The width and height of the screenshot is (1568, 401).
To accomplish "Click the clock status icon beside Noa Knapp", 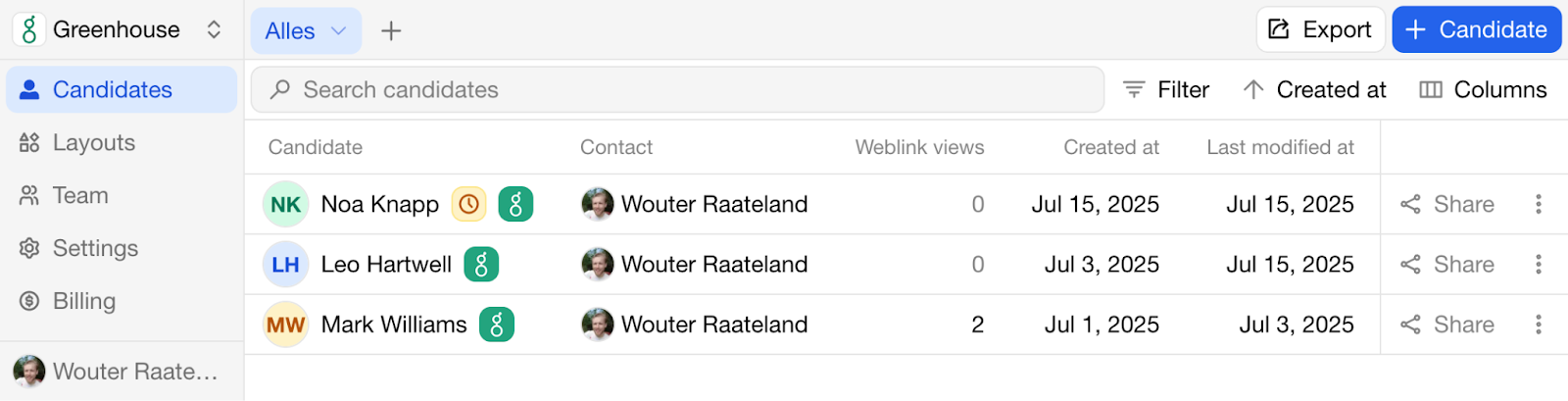I will (x=468, y=204).
